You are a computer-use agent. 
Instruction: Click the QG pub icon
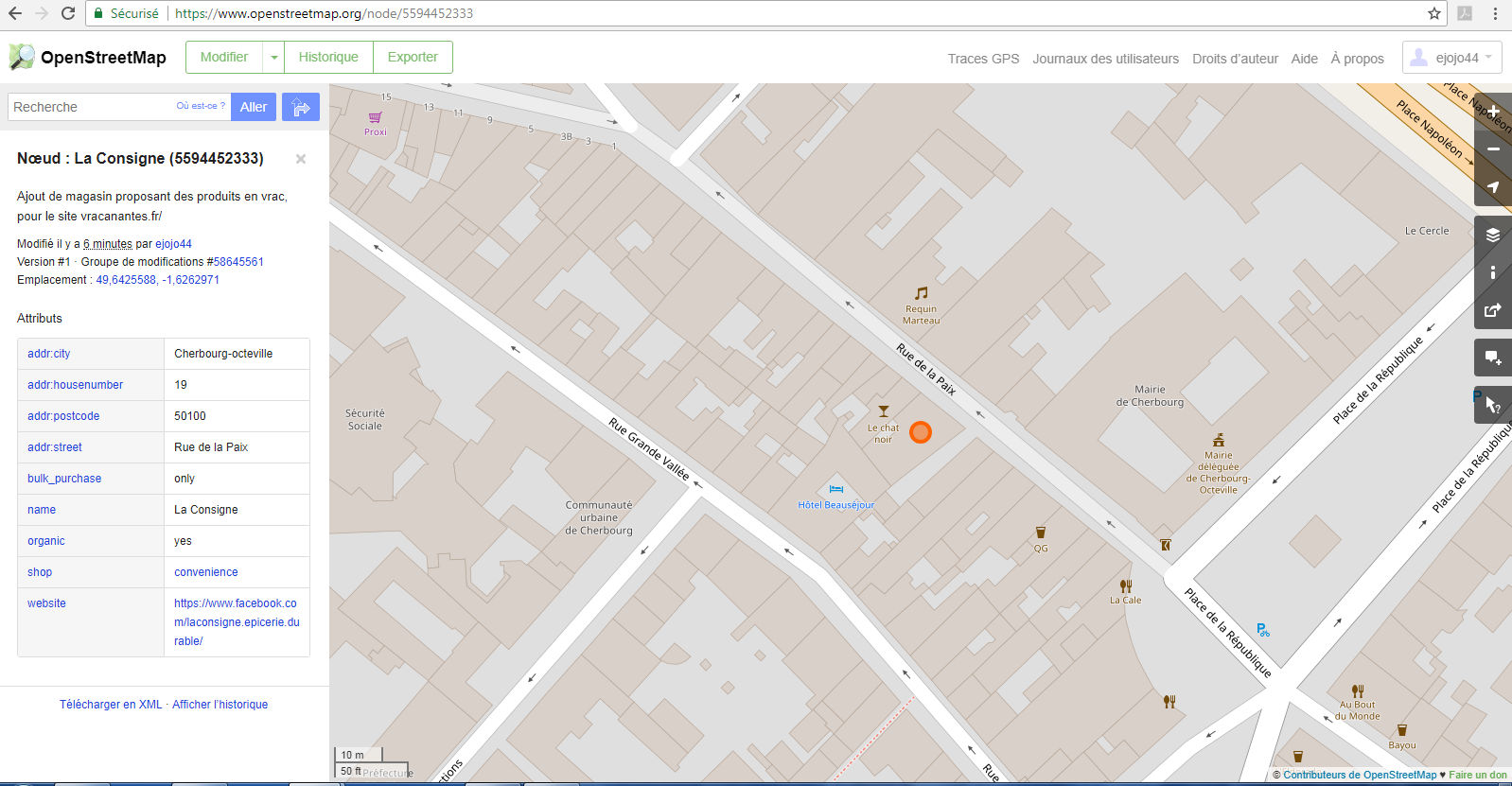click(1041, 533)
